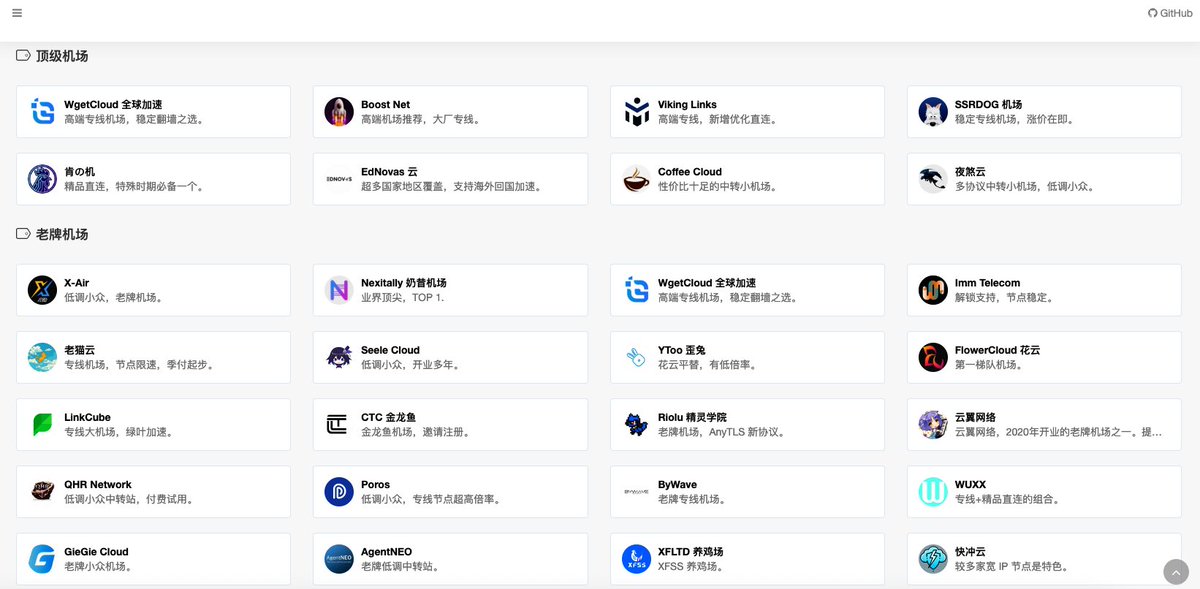This screenshot has height=589, width=1200.
Task: Open the hamburger menu icon
Action: click(x=18, y=13)
